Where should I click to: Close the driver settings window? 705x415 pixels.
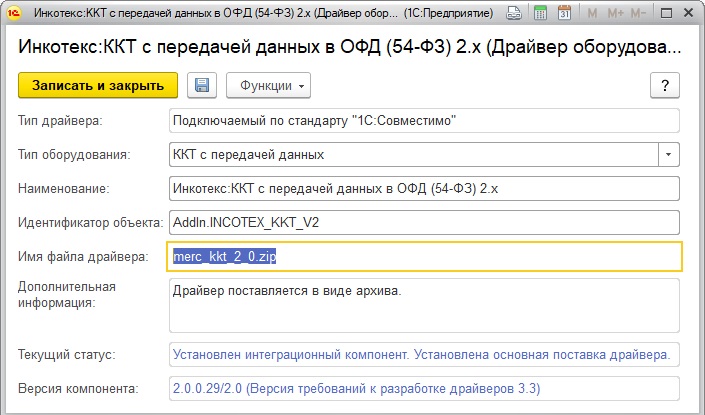pos(688,13)
